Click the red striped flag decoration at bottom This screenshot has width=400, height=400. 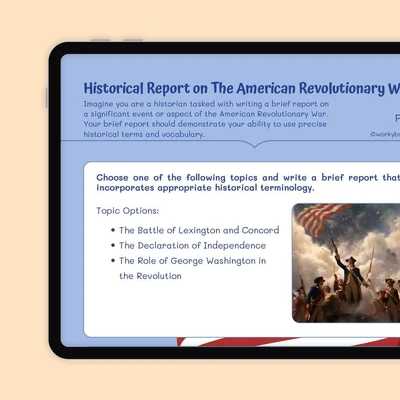click(x=288, y=342)
